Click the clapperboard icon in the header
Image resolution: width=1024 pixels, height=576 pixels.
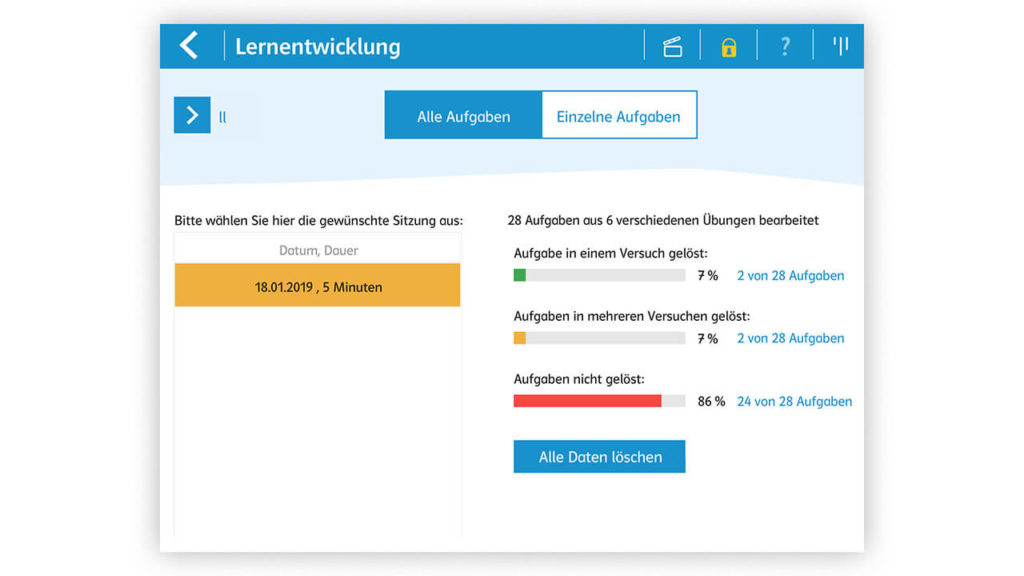(672, 47)
